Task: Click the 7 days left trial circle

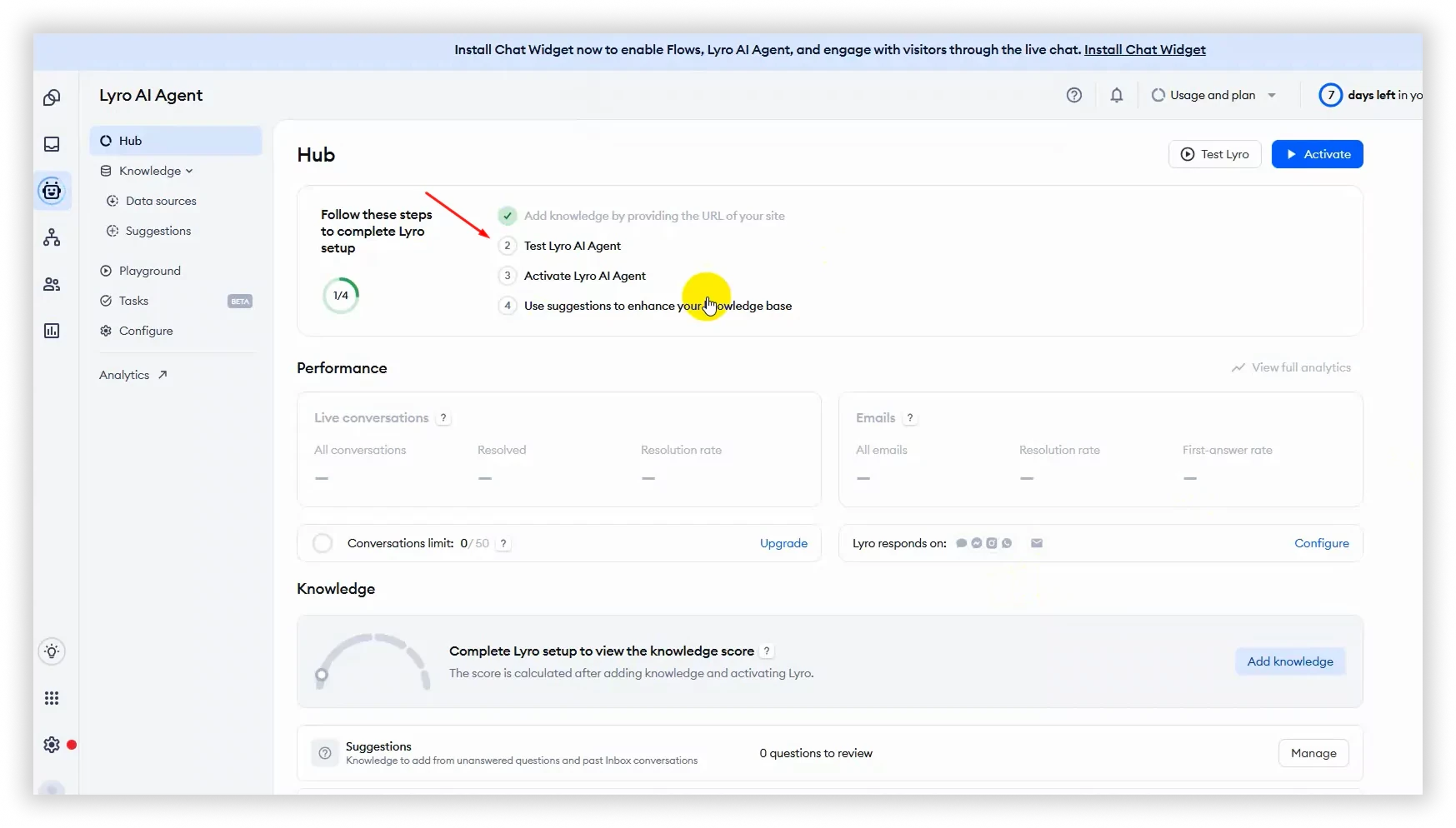Action: (x=1330, y=95)
